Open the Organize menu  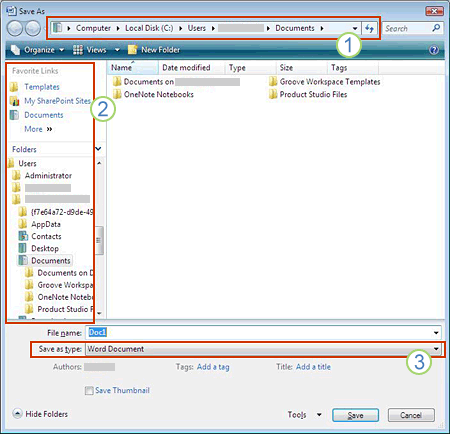point(37,50)
